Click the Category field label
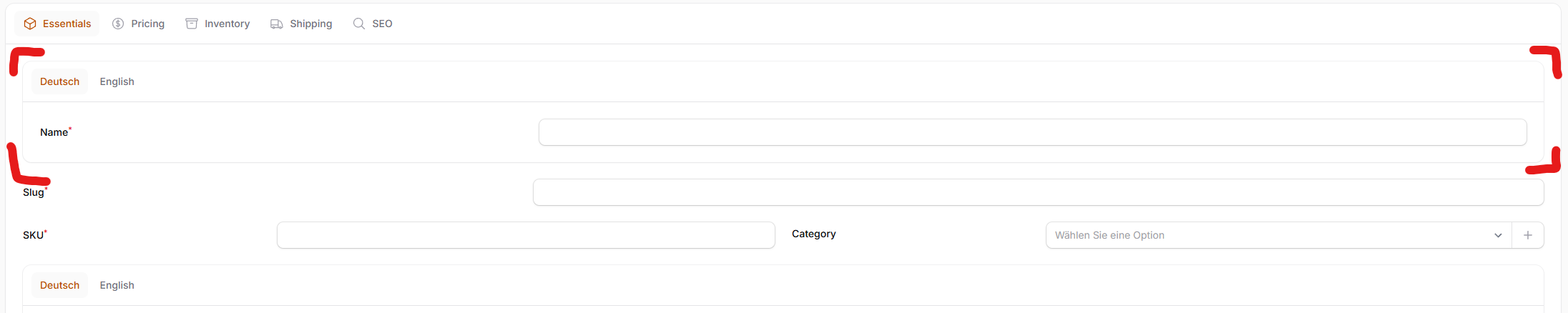 (813, 234)
